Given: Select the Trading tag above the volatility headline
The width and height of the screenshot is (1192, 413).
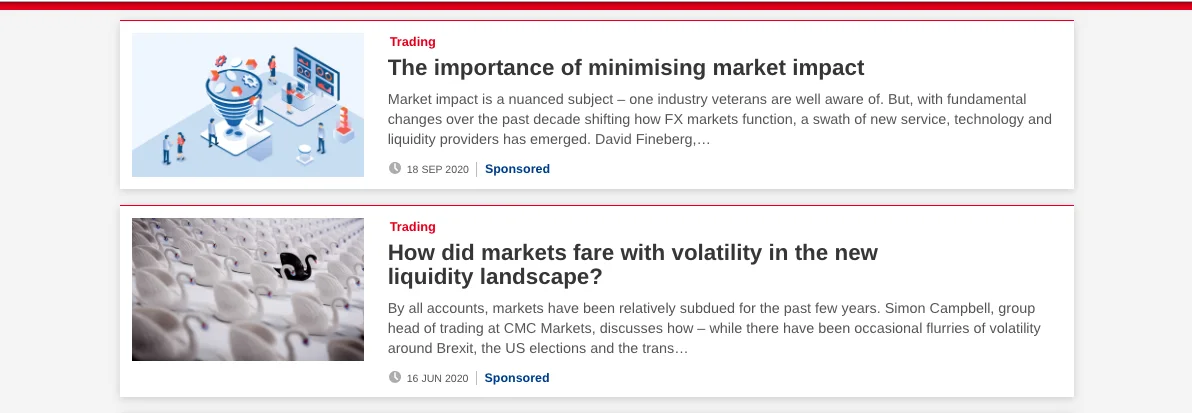Looking at the screenshot, I should pyautogui.click(x=413, y=227).
